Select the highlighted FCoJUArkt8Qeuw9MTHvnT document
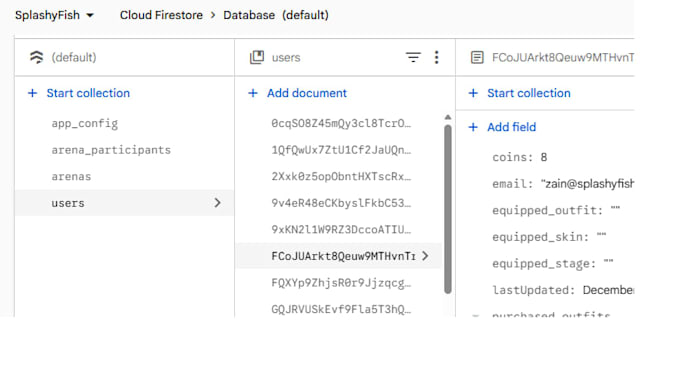Screen dimensions: 680x382 339,256
